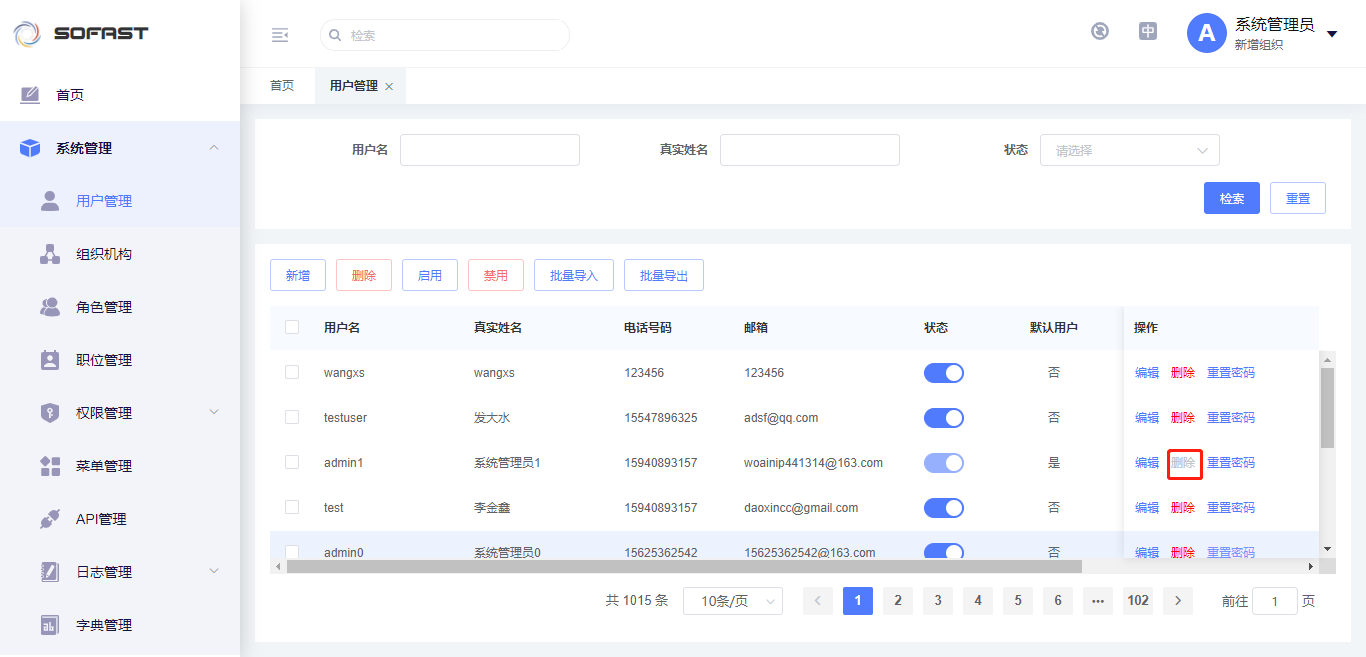Click the sidebar collapse menu icon
Screen dimensions: 1366x657
(x=280, y=35)
